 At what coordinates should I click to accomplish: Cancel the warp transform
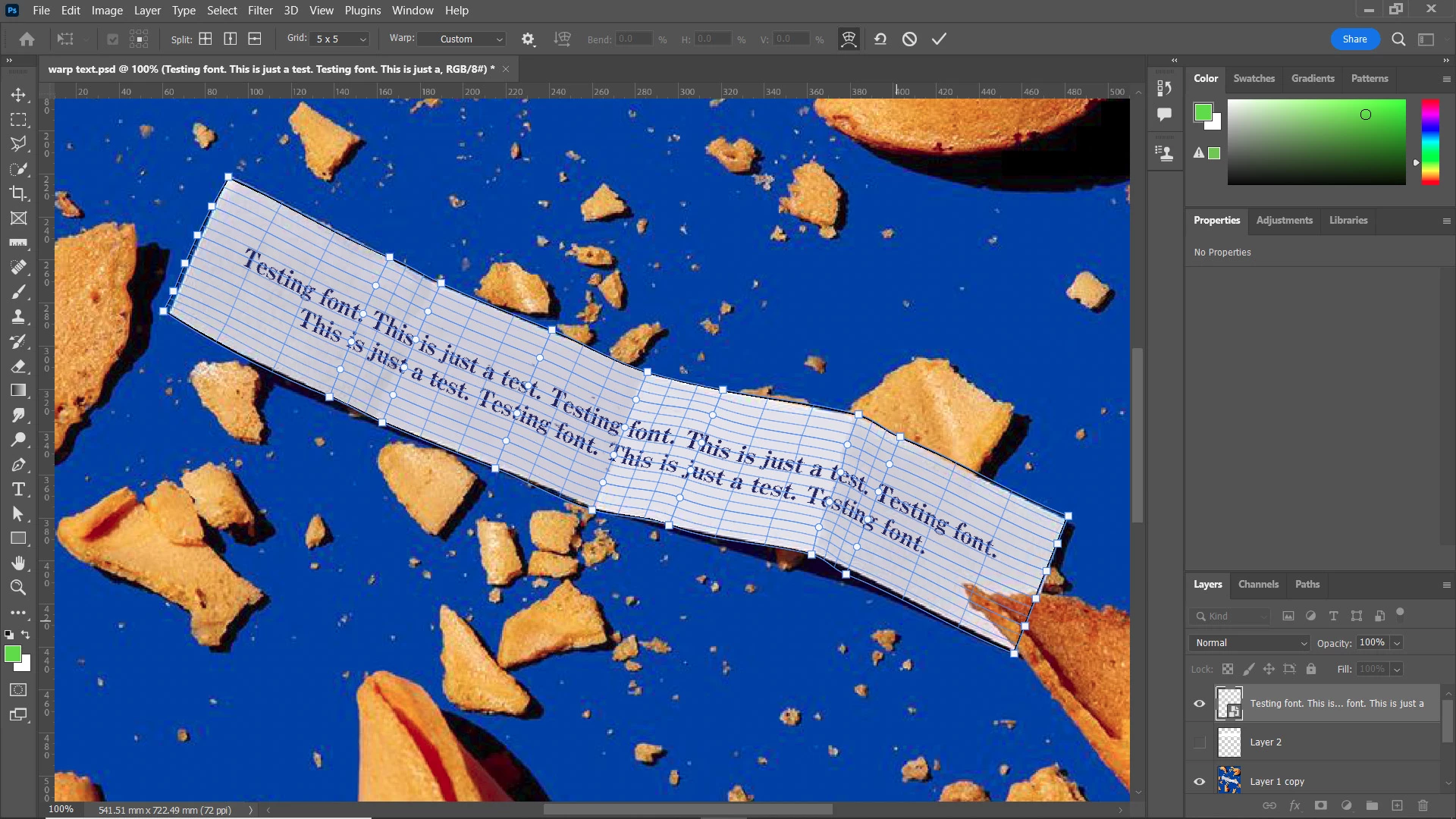909,39
